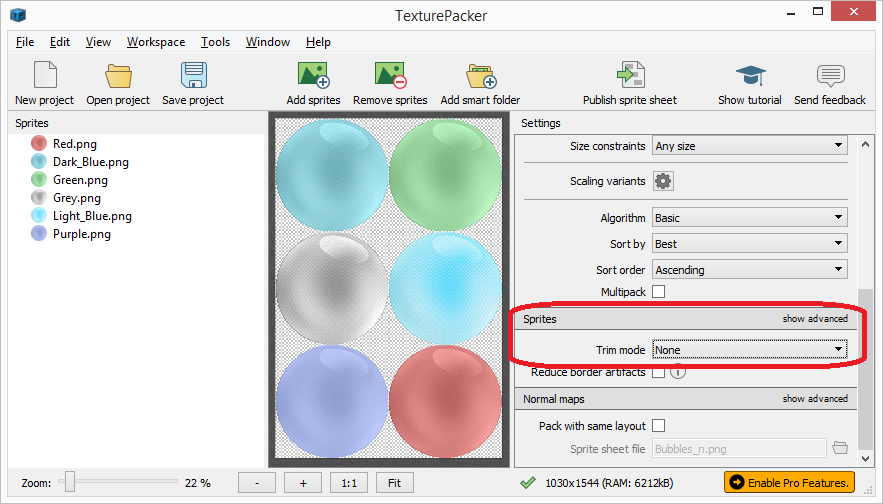Open Sort order dropdown showing Ascending
The width and height of the screenshot is (883, 504).
[x=750, y=270]
